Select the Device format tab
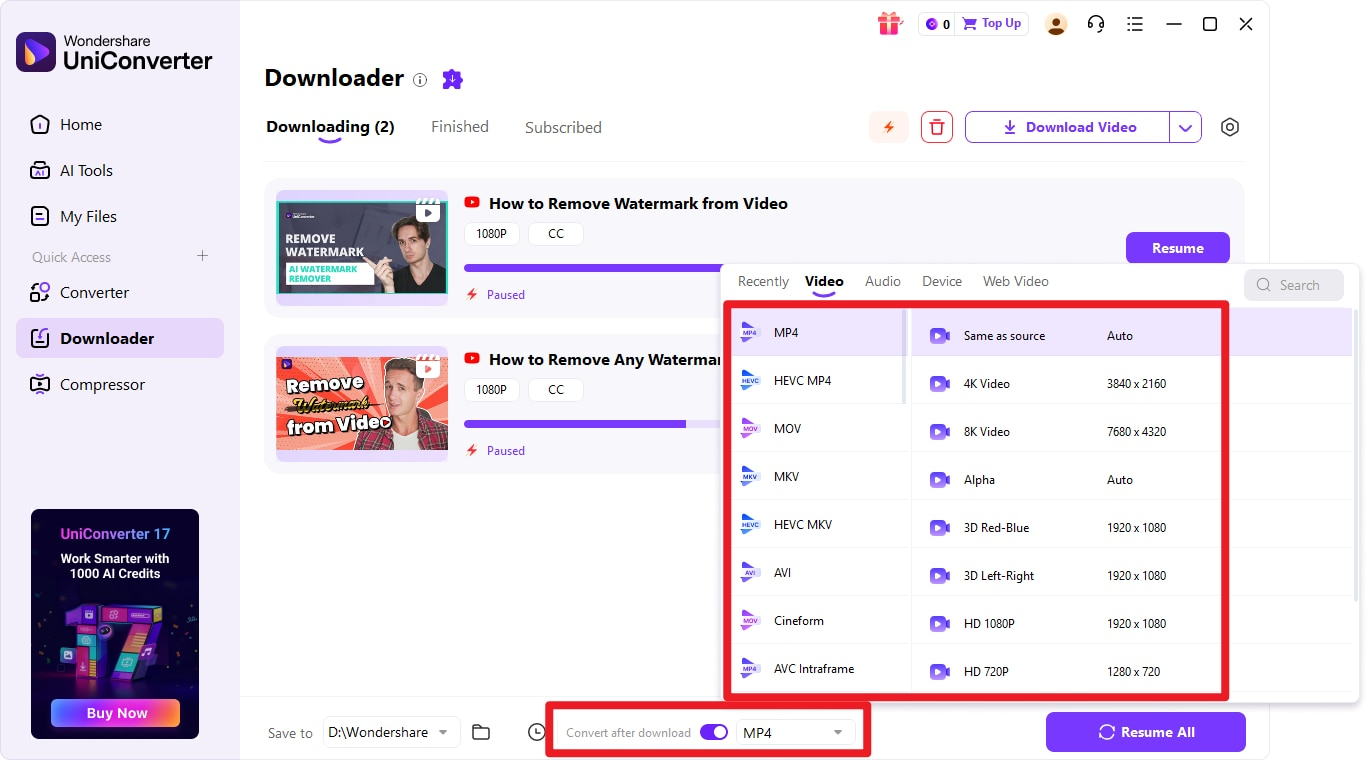Image resolution: width=1371 pixels, height=760 pixels. click(x=942, y=281)
